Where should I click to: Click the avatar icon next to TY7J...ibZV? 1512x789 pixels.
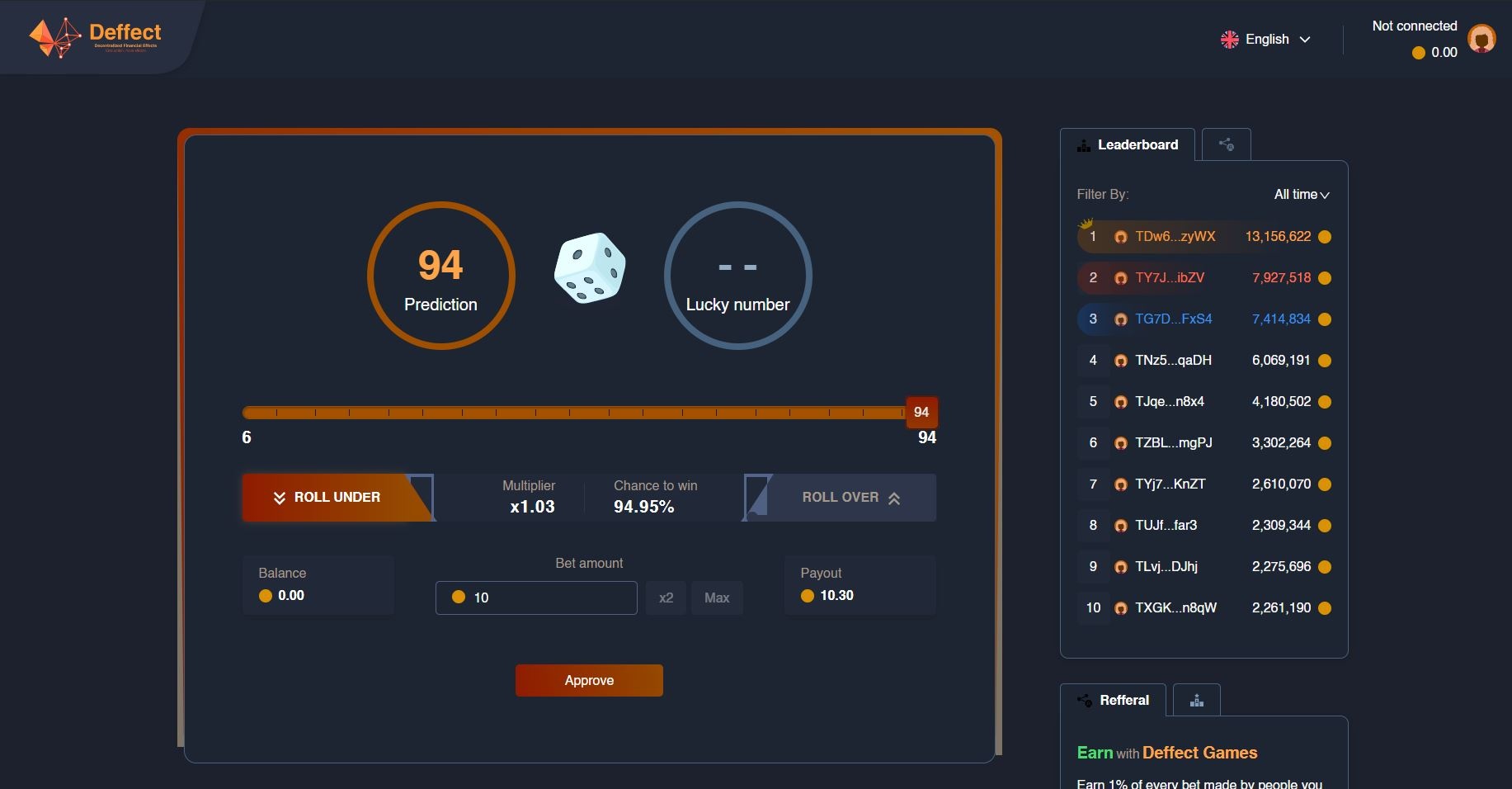[x=1120, y=278]
